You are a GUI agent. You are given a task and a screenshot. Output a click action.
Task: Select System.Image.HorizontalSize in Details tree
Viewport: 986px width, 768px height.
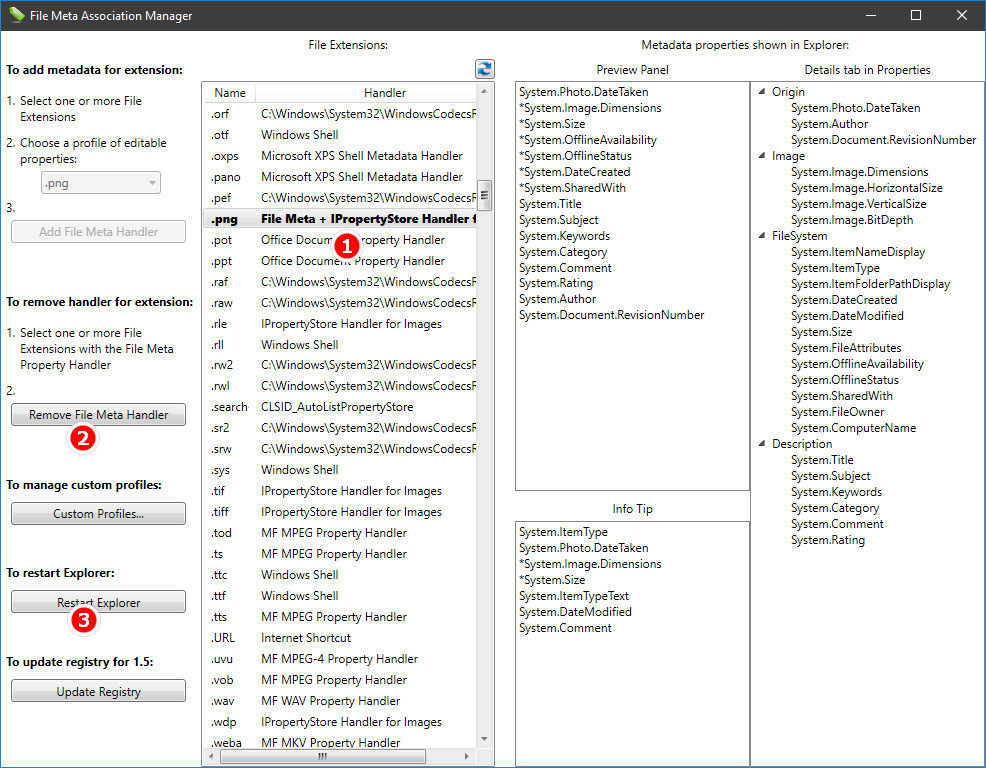pos(867,187)
